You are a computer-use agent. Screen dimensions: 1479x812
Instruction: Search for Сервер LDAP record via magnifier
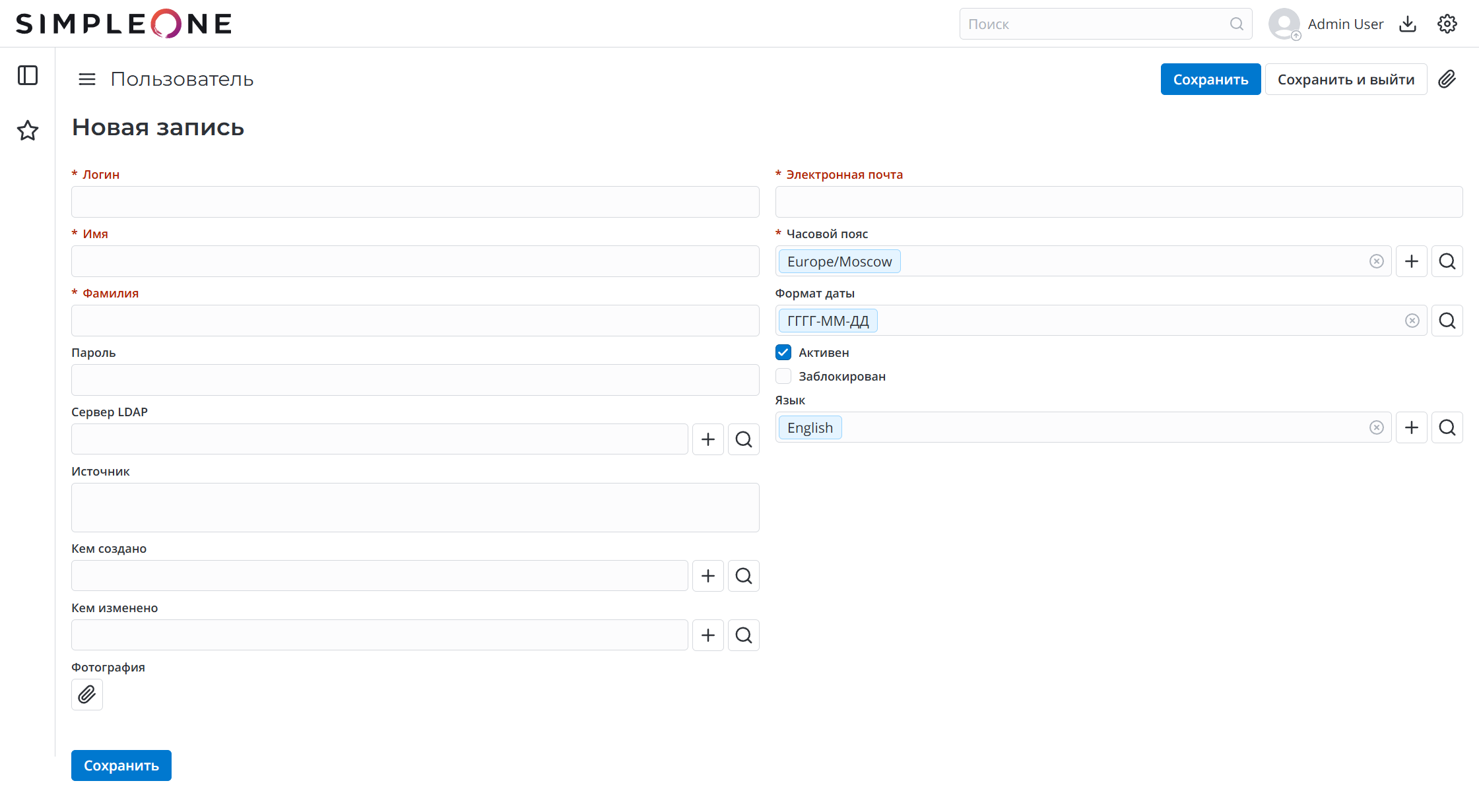point(743,439)
